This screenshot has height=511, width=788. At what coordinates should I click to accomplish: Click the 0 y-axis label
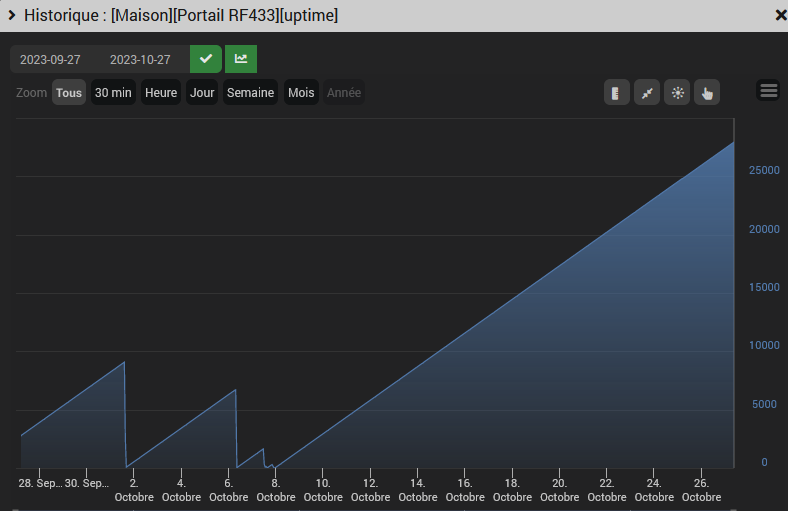764,462
